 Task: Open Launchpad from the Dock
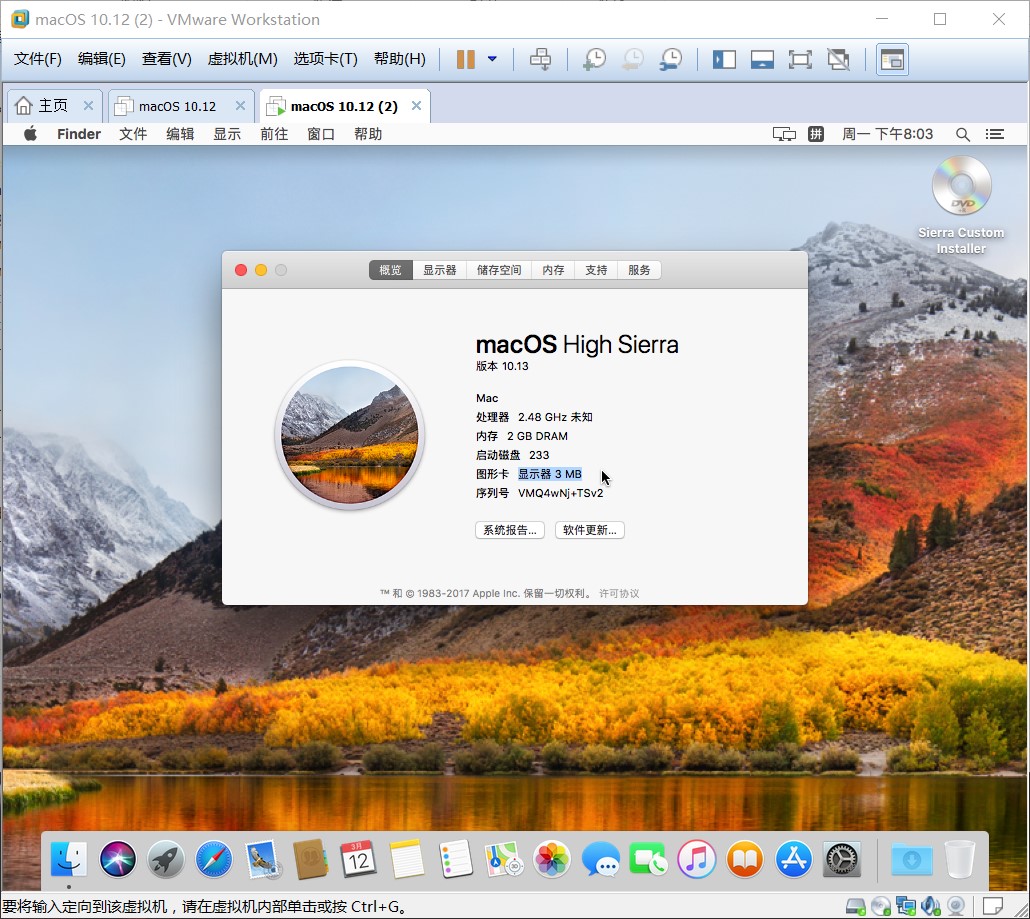click(x=166, y=859)
